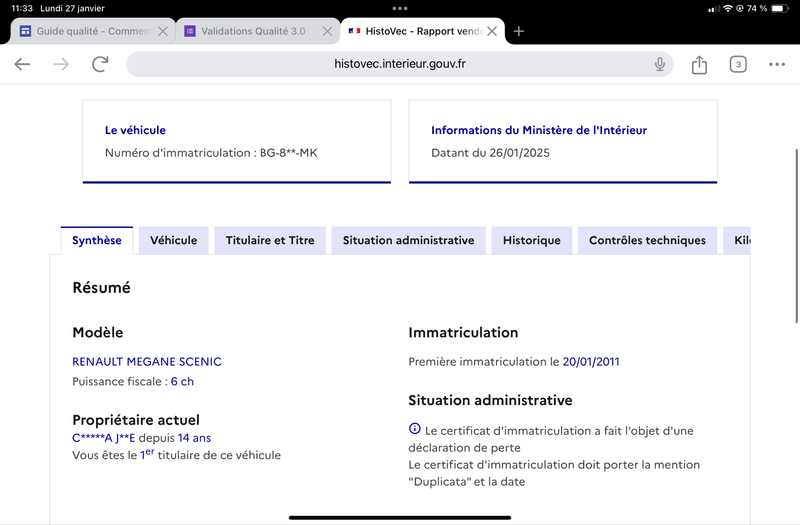Tap the multitasking three dots at the top

pos(400,8)
